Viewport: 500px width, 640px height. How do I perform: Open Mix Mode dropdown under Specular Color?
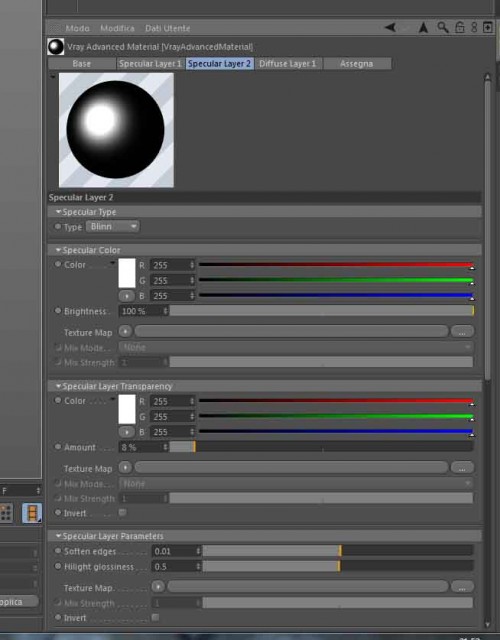point(296,347)
